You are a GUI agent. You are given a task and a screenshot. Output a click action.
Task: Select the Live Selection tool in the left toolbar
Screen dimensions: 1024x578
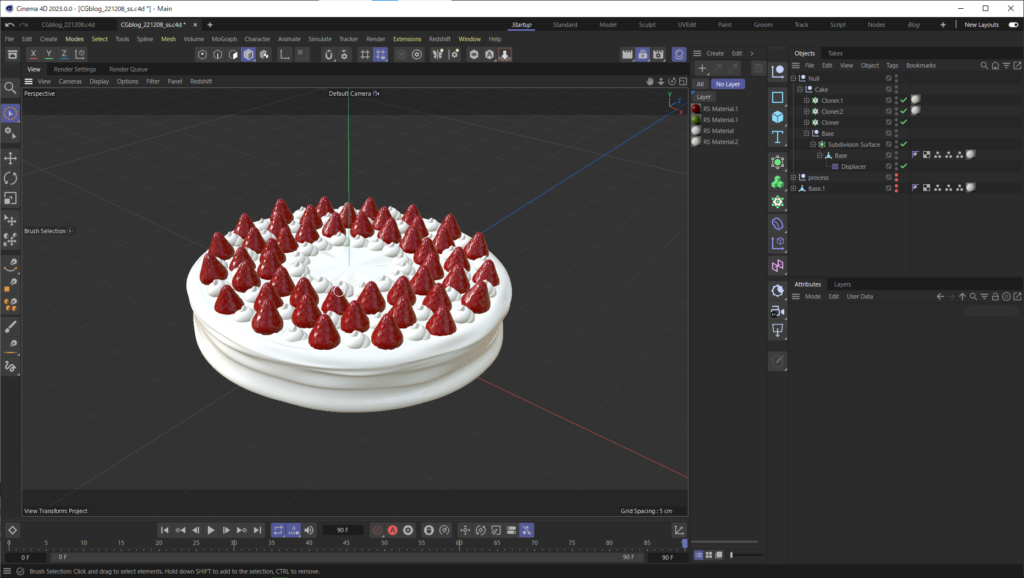tap(12, 113)
